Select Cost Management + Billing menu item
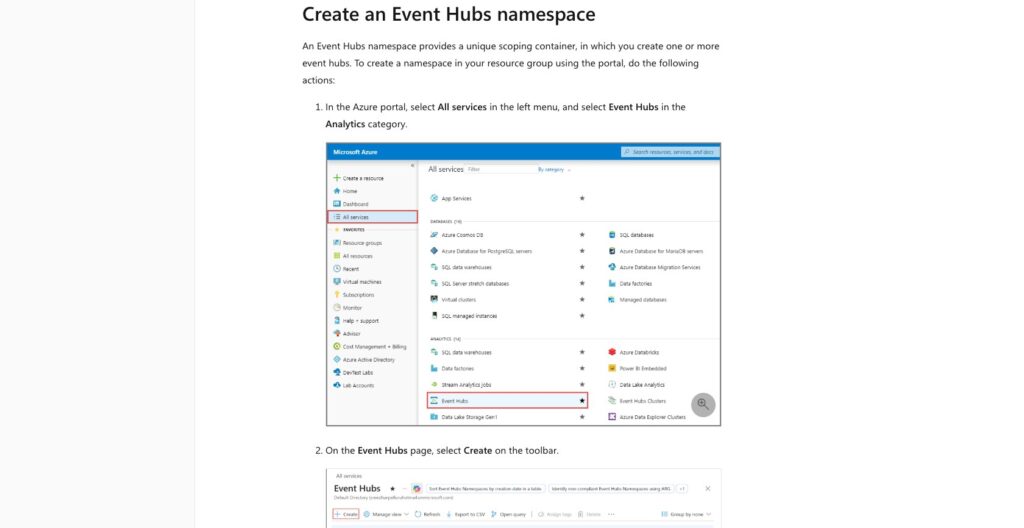This screenshot has height=528, width=1024. coord(372,346)
